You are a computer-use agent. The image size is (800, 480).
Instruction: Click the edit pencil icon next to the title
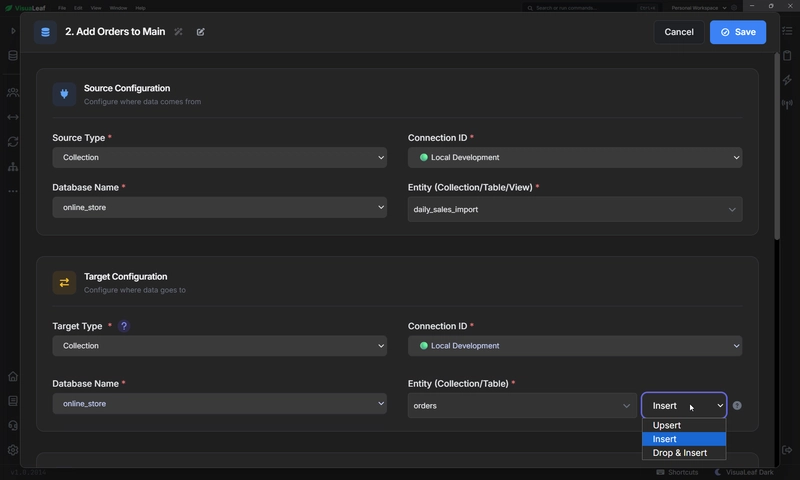(201, 32)
